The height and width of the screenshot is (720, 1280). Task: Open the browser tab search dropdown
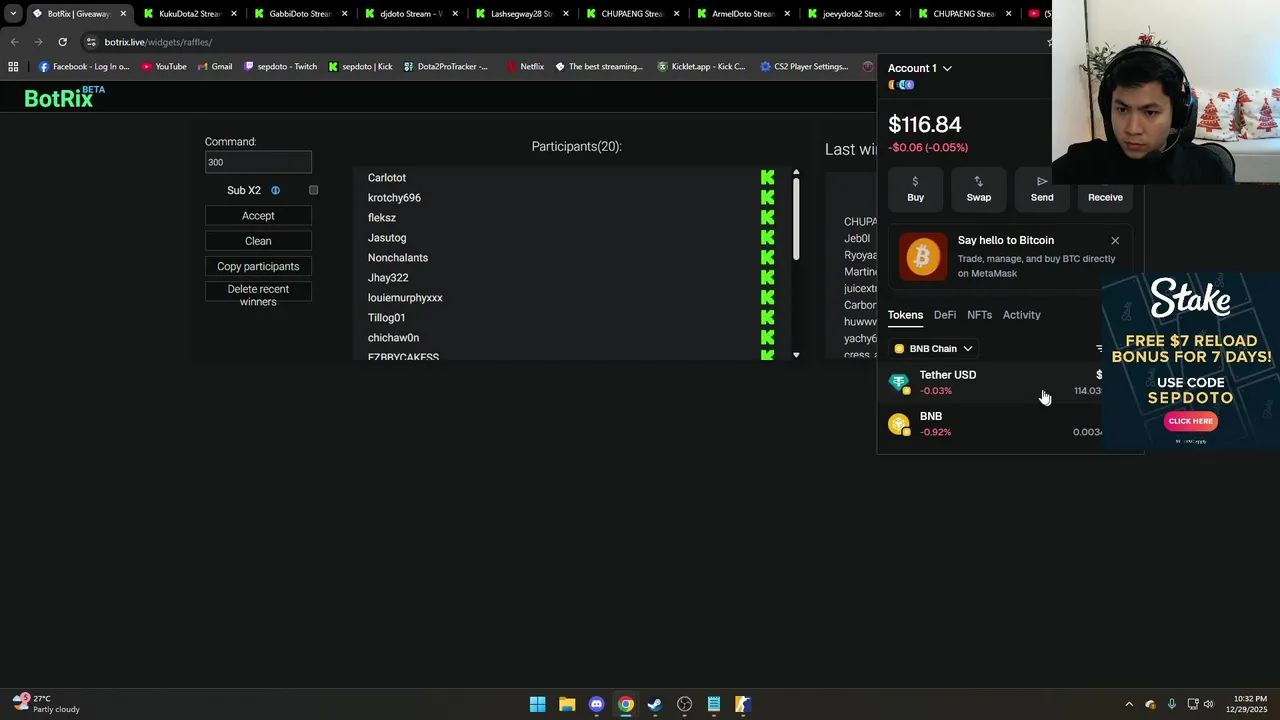click(12, 14)
